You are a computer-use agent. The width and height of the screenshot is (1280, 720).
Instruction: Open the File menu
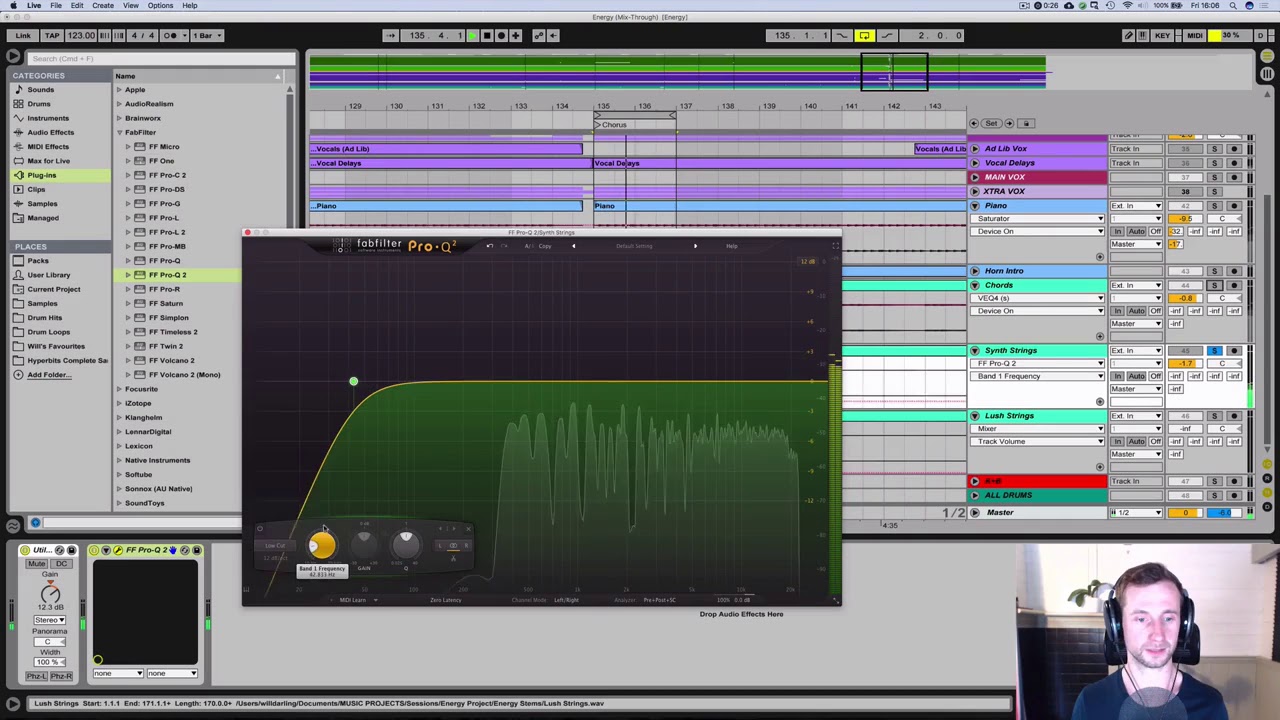(x=56, y=5)
